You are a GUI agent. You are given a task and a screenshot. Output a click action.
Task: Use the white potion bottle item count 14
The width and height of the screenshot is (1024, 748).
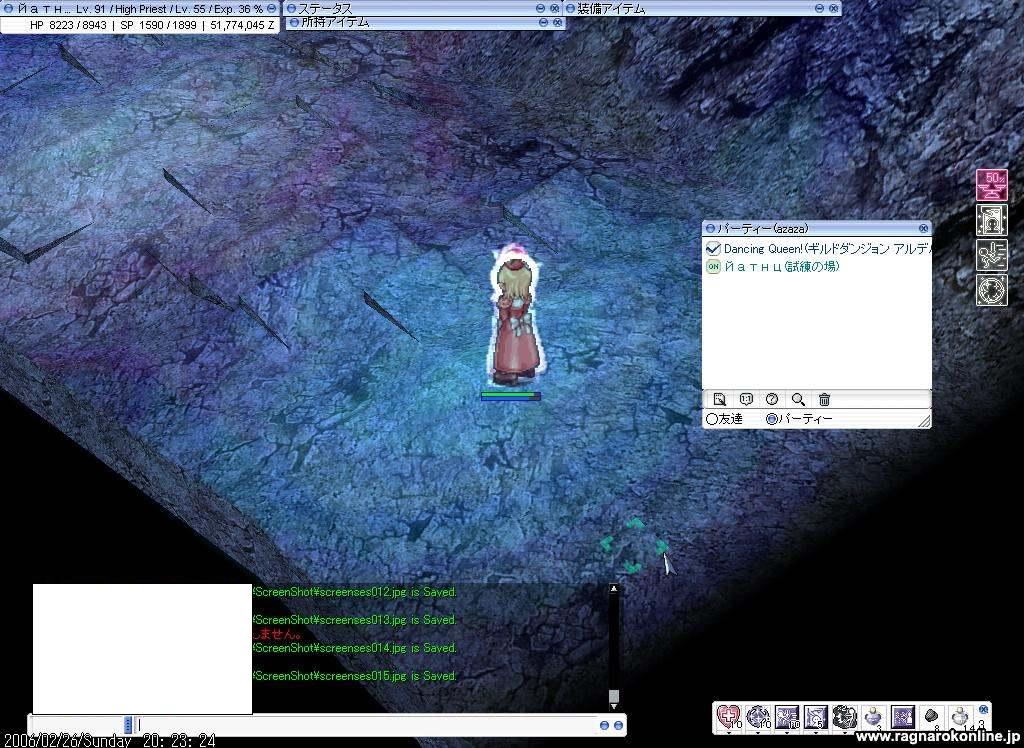[x=961, y=717]
